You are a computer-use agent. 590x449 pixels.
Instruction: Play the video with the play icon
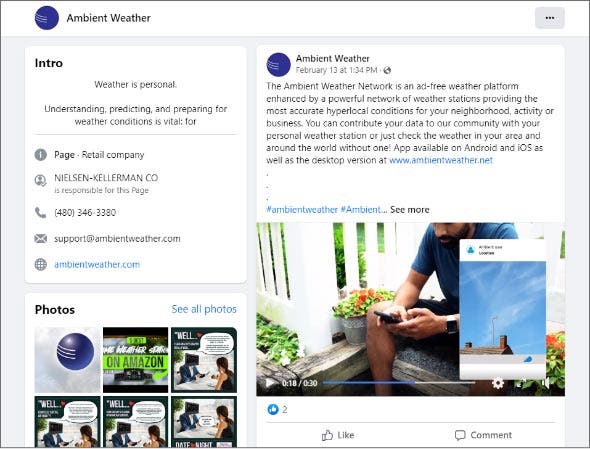pyautogui.click(x=269, y=383)
